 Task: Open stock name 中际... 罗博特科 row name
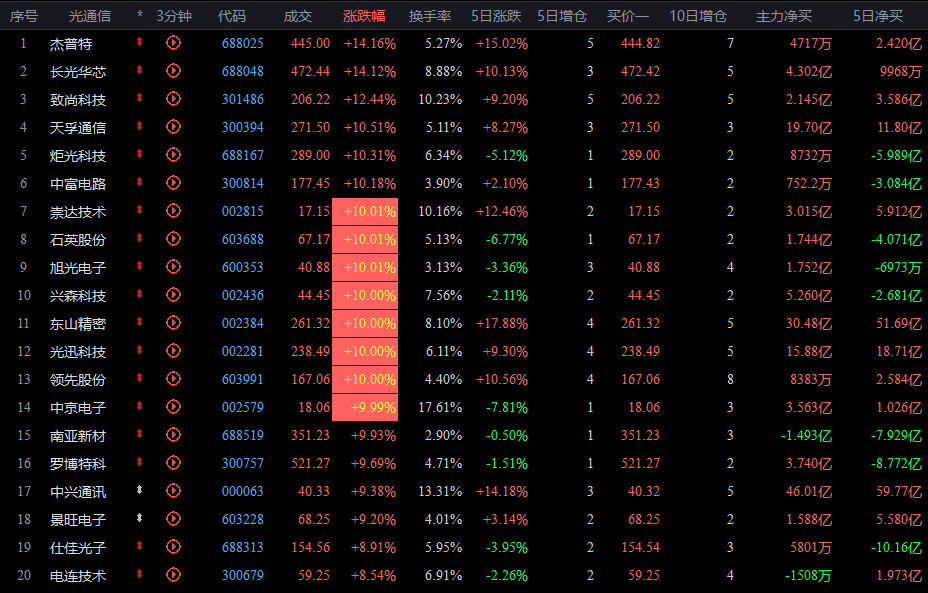coord(78,463)
